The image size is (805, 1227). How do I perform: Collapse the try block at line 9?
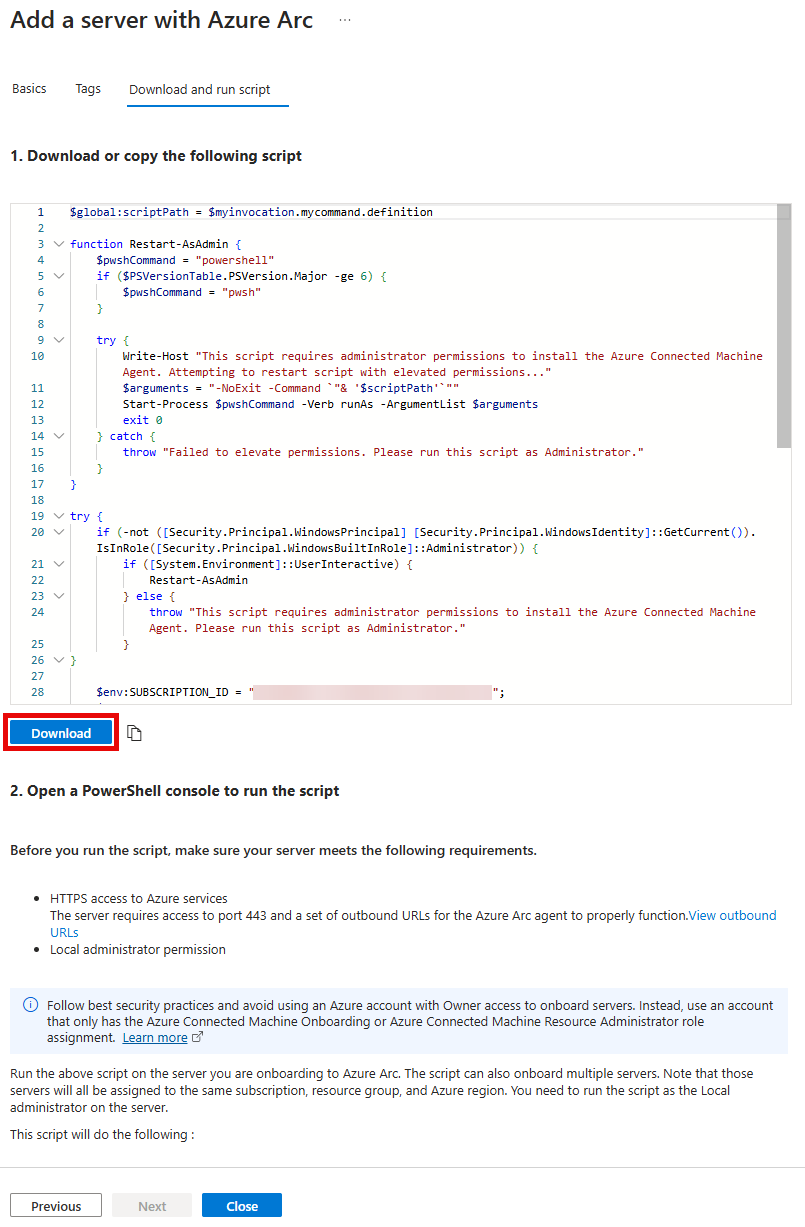coord(59,340)
